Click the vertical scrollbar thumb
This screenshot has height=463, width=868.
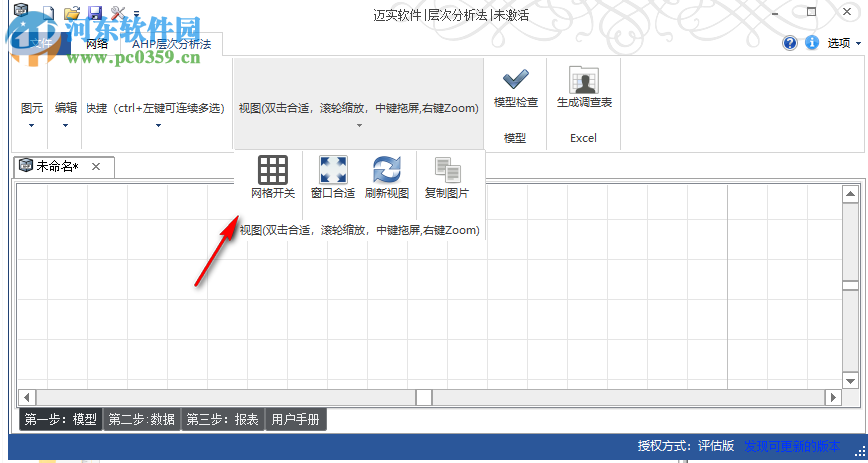(850, 285)
